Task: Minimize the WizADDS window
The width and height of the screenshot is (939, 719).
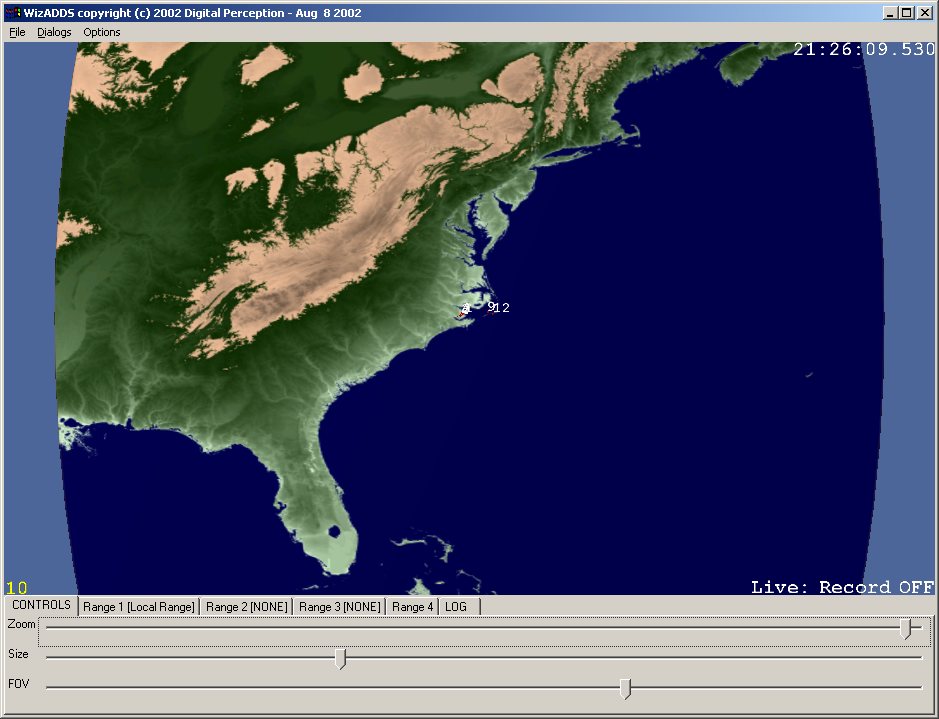Action: pyautogui.click(x=890, y=13)
